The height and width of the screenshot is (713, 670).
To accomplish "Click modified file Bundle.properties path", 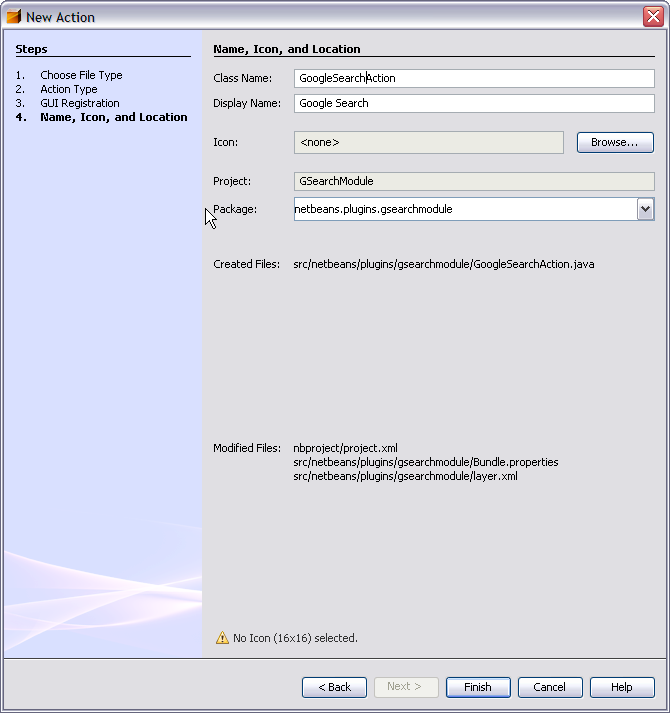I will 426,462.
